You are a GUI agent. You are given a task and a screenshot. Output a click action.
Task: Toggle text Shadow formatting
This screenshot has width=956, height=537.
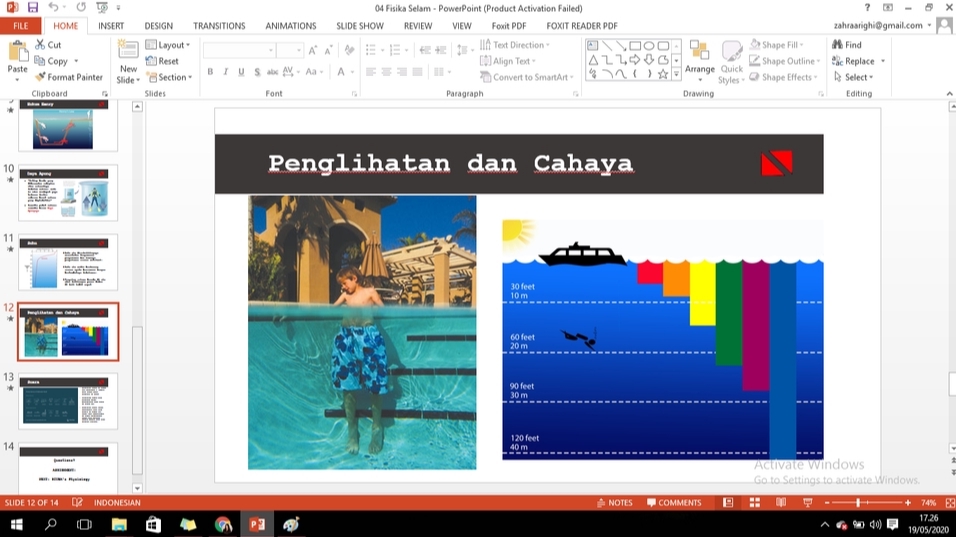click(257, 72)
